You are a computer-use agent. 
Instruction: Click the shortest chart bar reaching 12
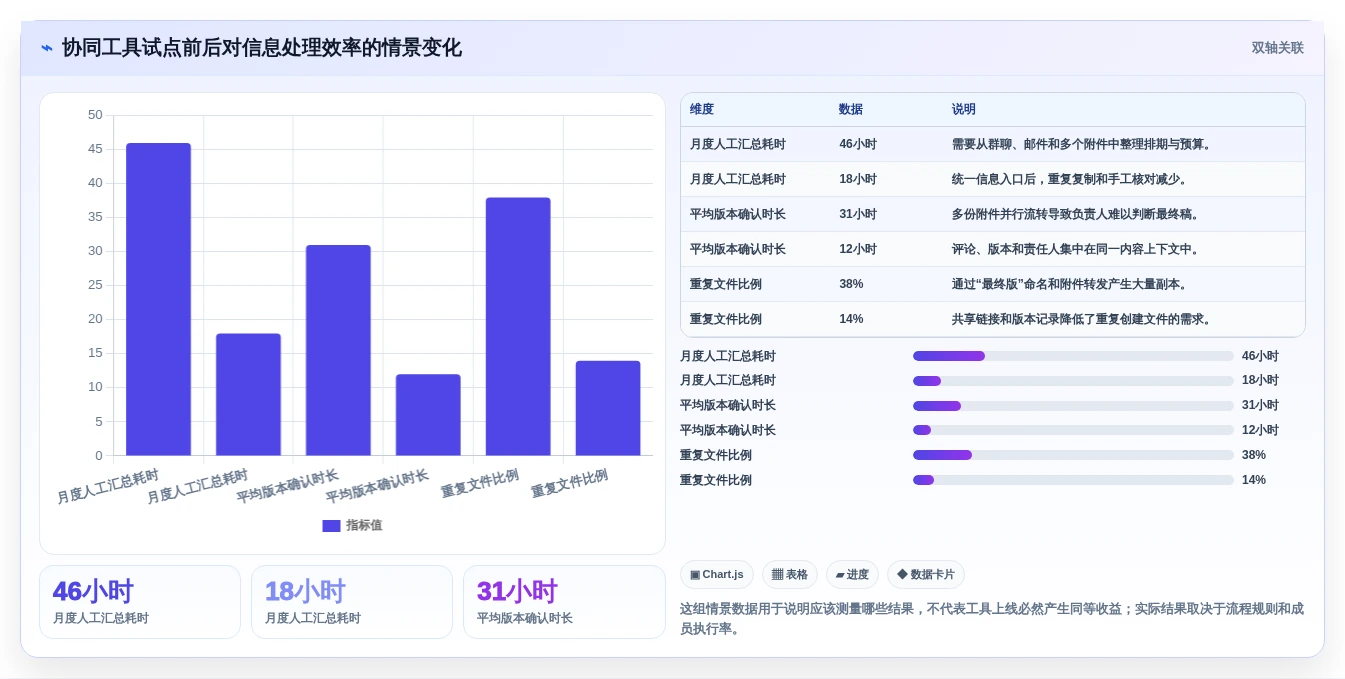click(x=428, y=415)
